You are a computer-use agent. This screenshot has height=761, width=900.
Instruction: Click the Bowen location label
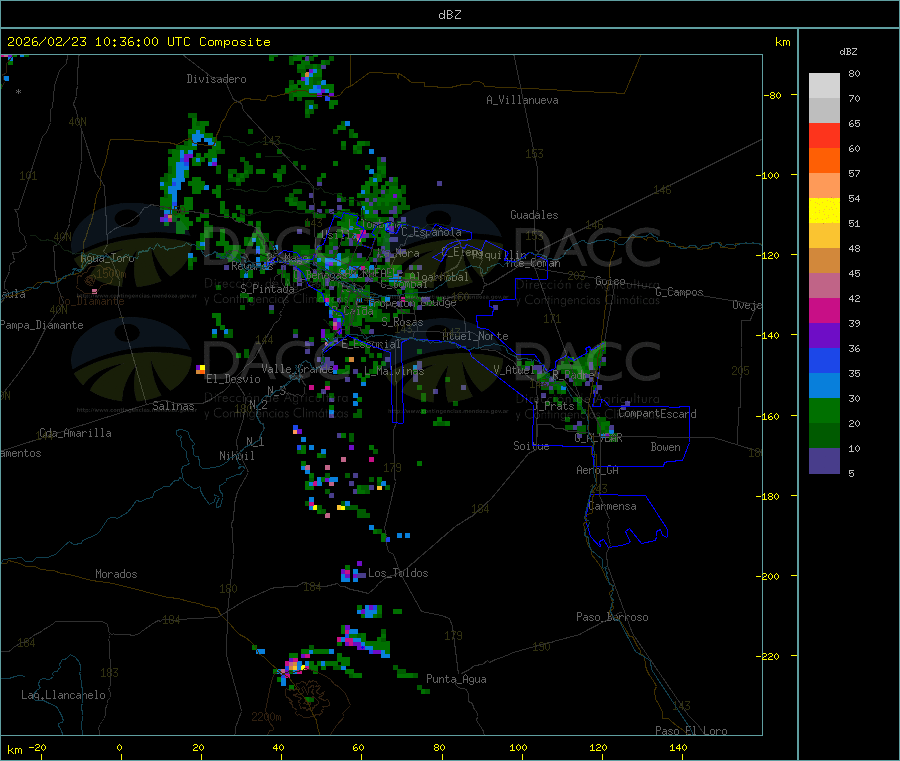(665, 447)
